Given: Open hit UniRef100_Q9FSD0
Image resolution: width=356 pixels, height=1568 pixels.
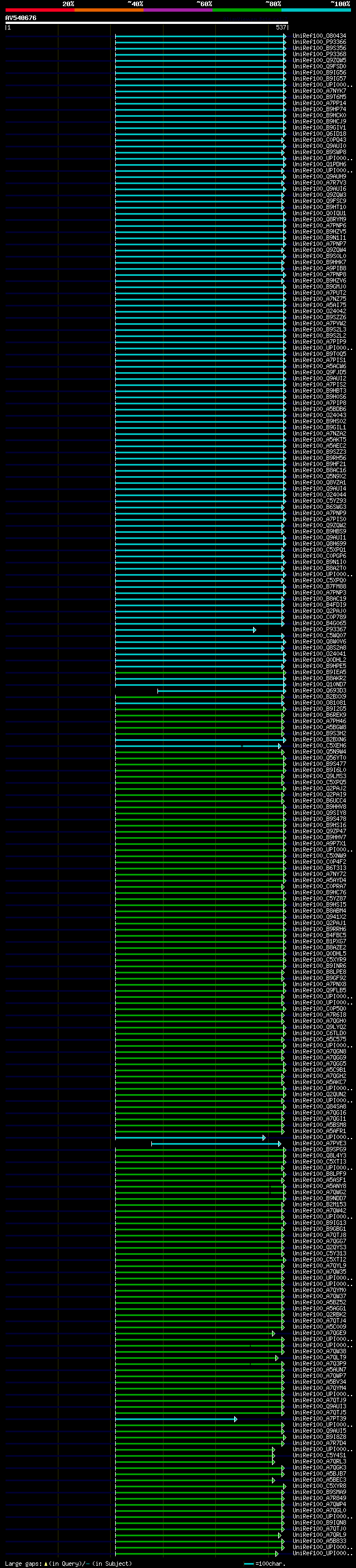Looking at the screenshot, I should click(319, 66).
